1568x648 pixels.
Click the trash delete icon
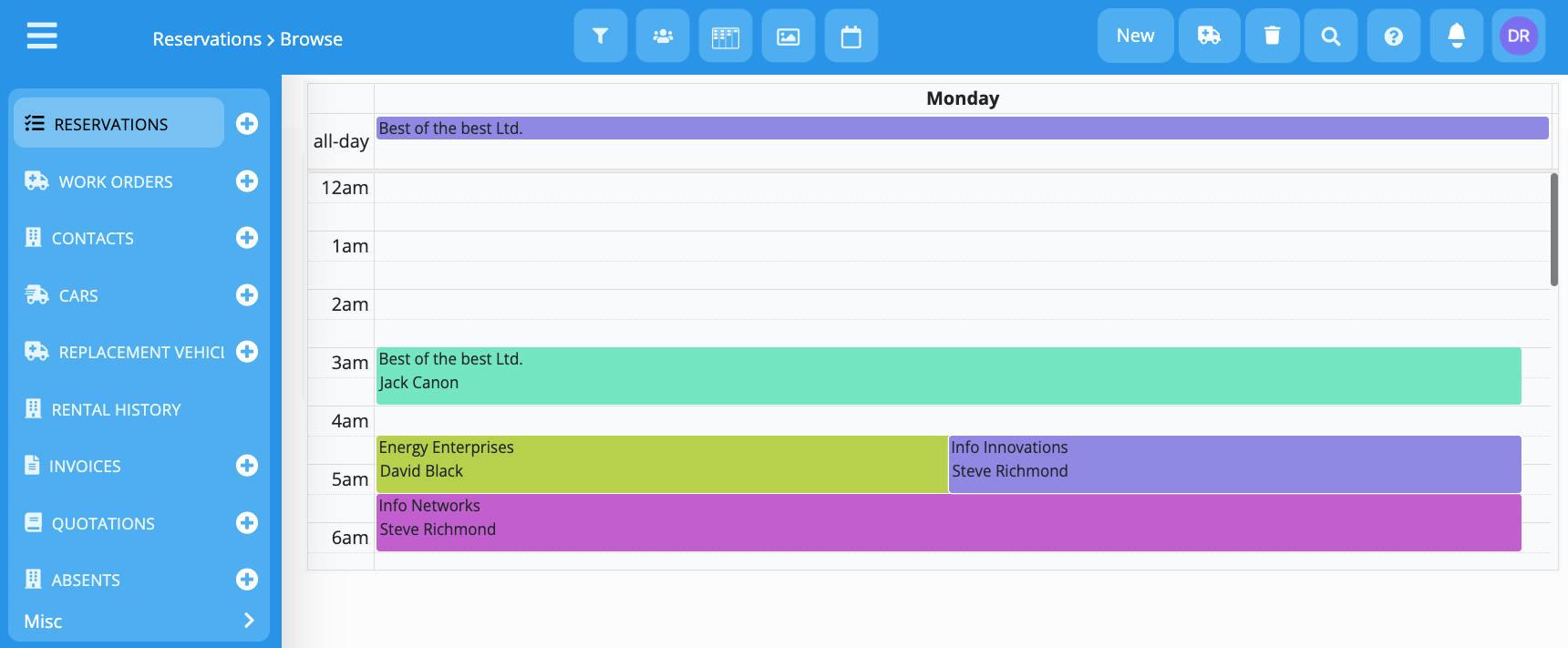coord(1272,36)
